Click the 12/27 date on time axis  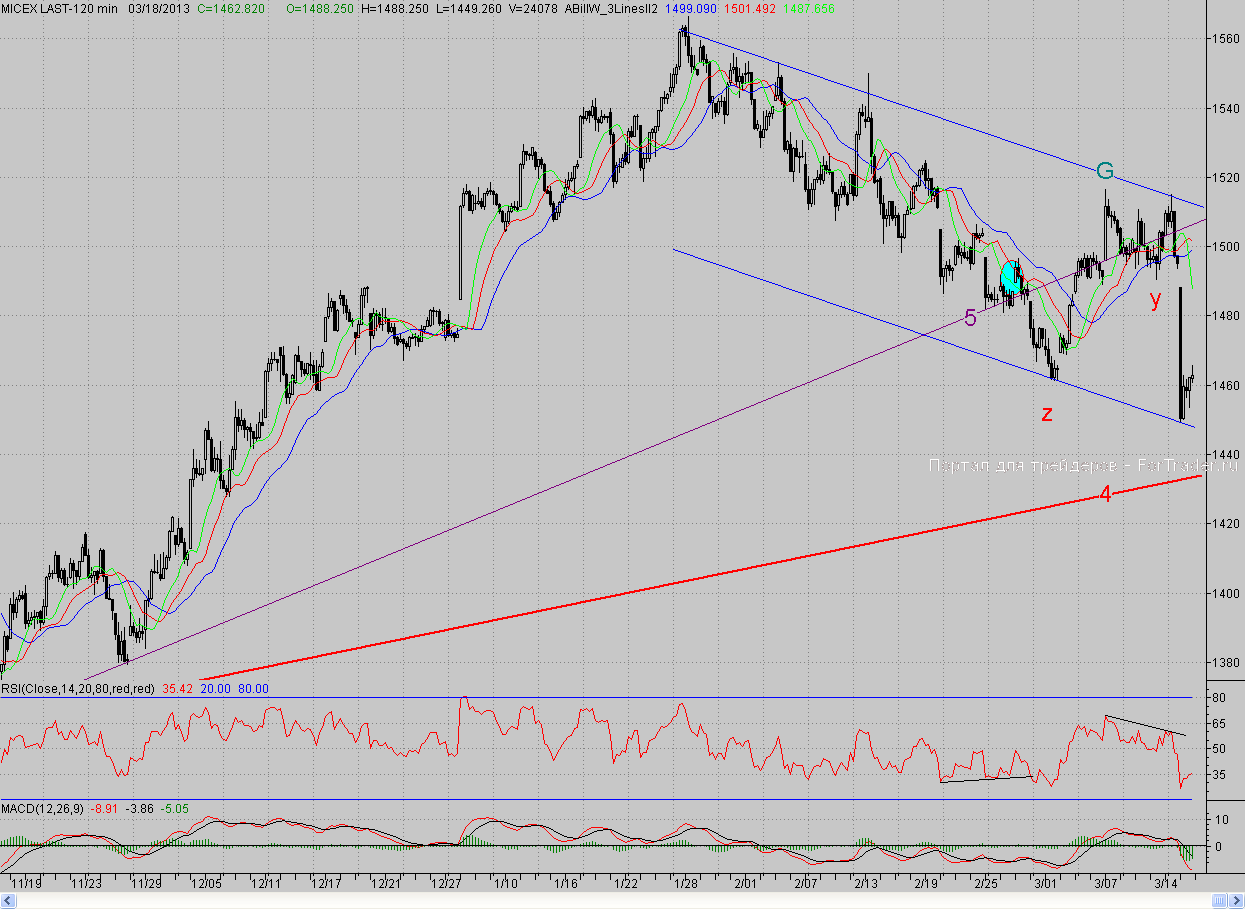coord(444,884)
